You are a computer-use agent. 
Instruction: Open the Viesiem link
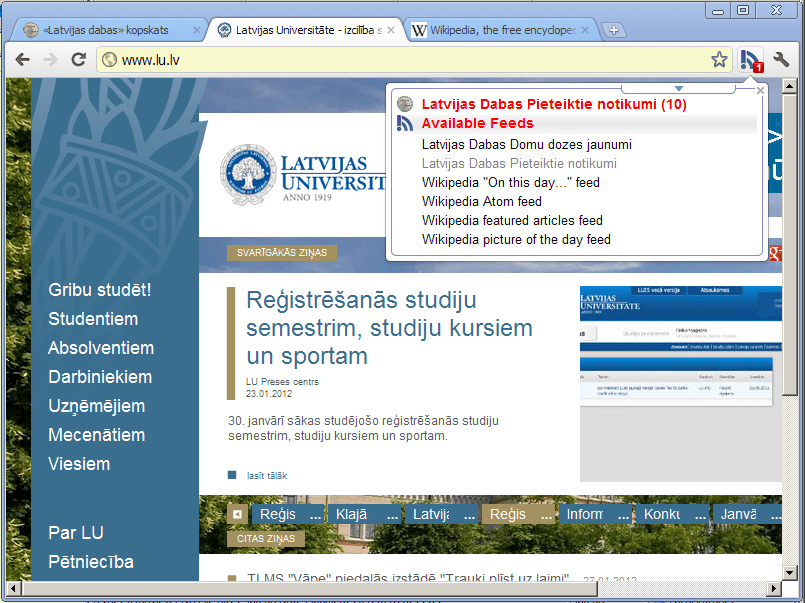tap(79, 464)
